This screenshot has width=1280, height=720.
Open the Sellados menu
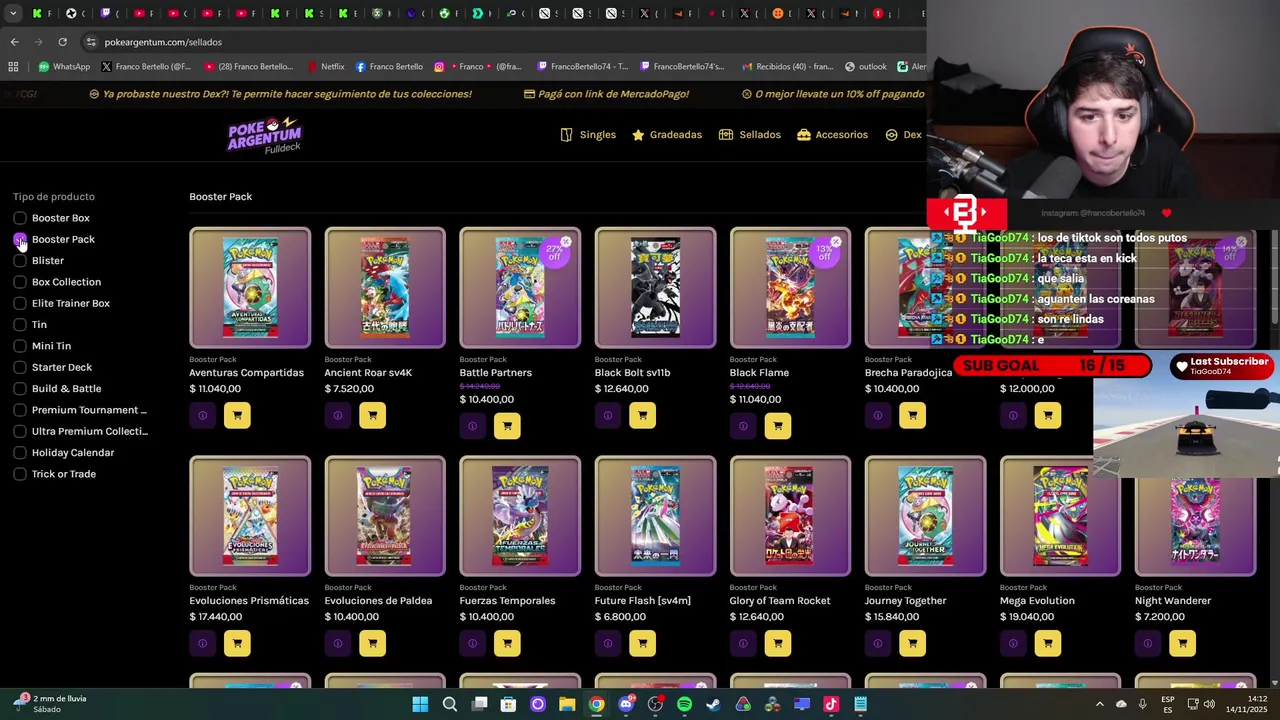(x=750, y=135)
